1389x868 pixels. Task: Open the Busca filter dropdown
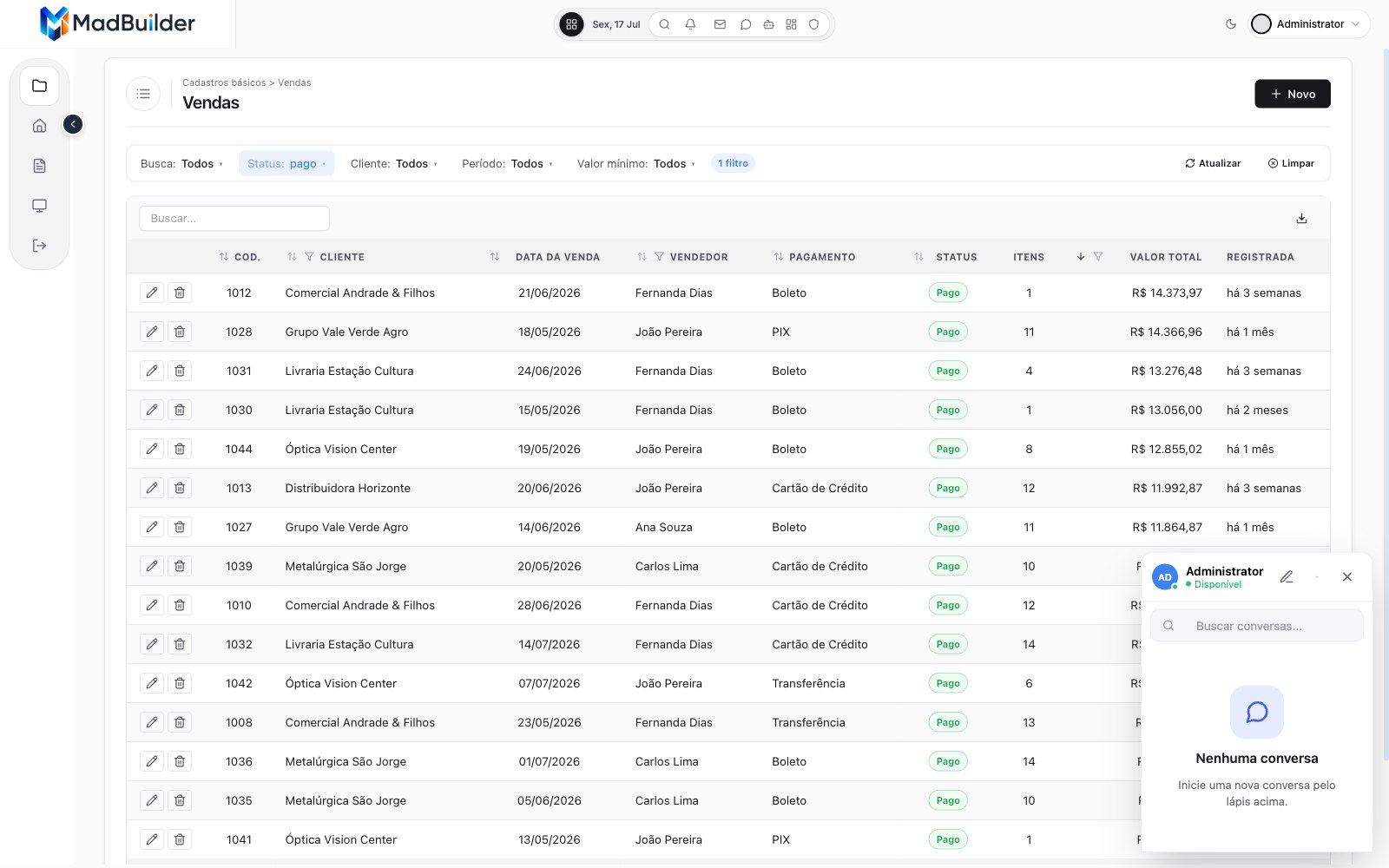click(x=181, y=163)
